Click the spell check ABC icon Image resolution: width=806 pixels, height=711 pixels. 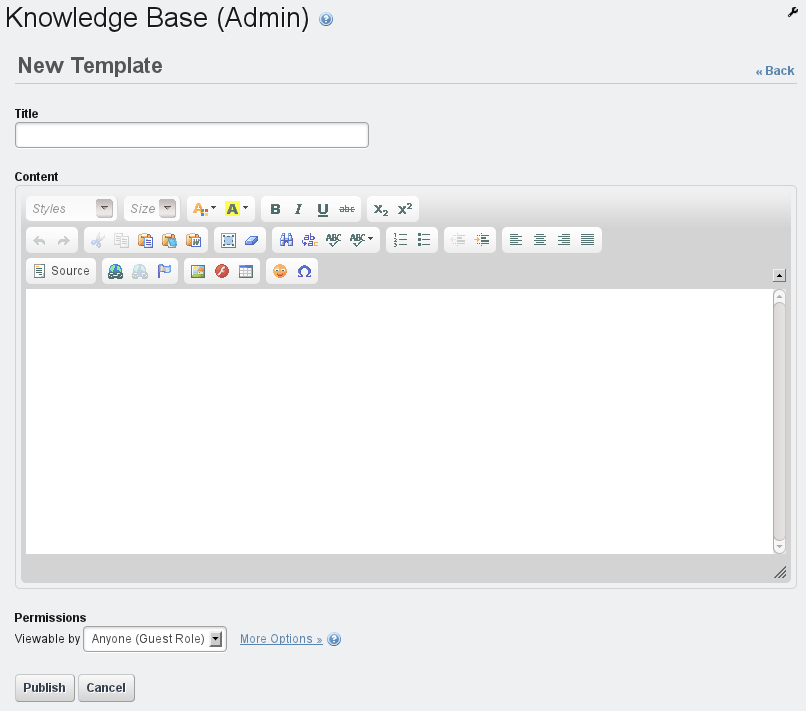pos(334,240)
